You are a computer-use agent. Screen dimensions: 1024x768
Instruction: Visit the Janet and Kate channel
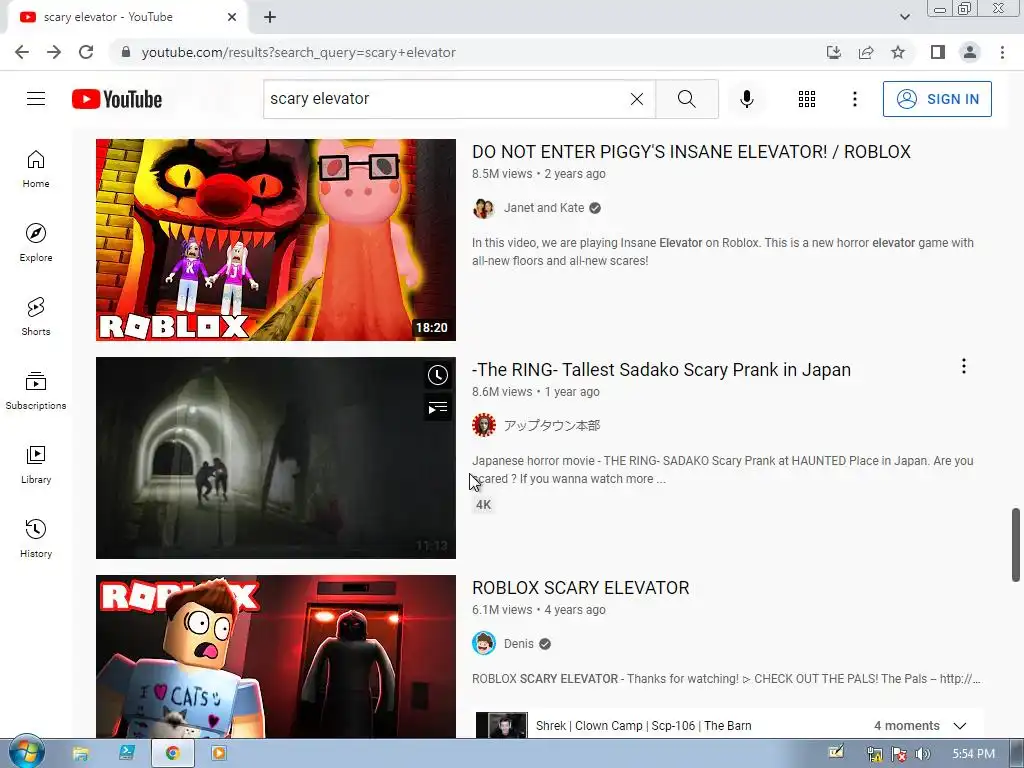pos(544,208)
